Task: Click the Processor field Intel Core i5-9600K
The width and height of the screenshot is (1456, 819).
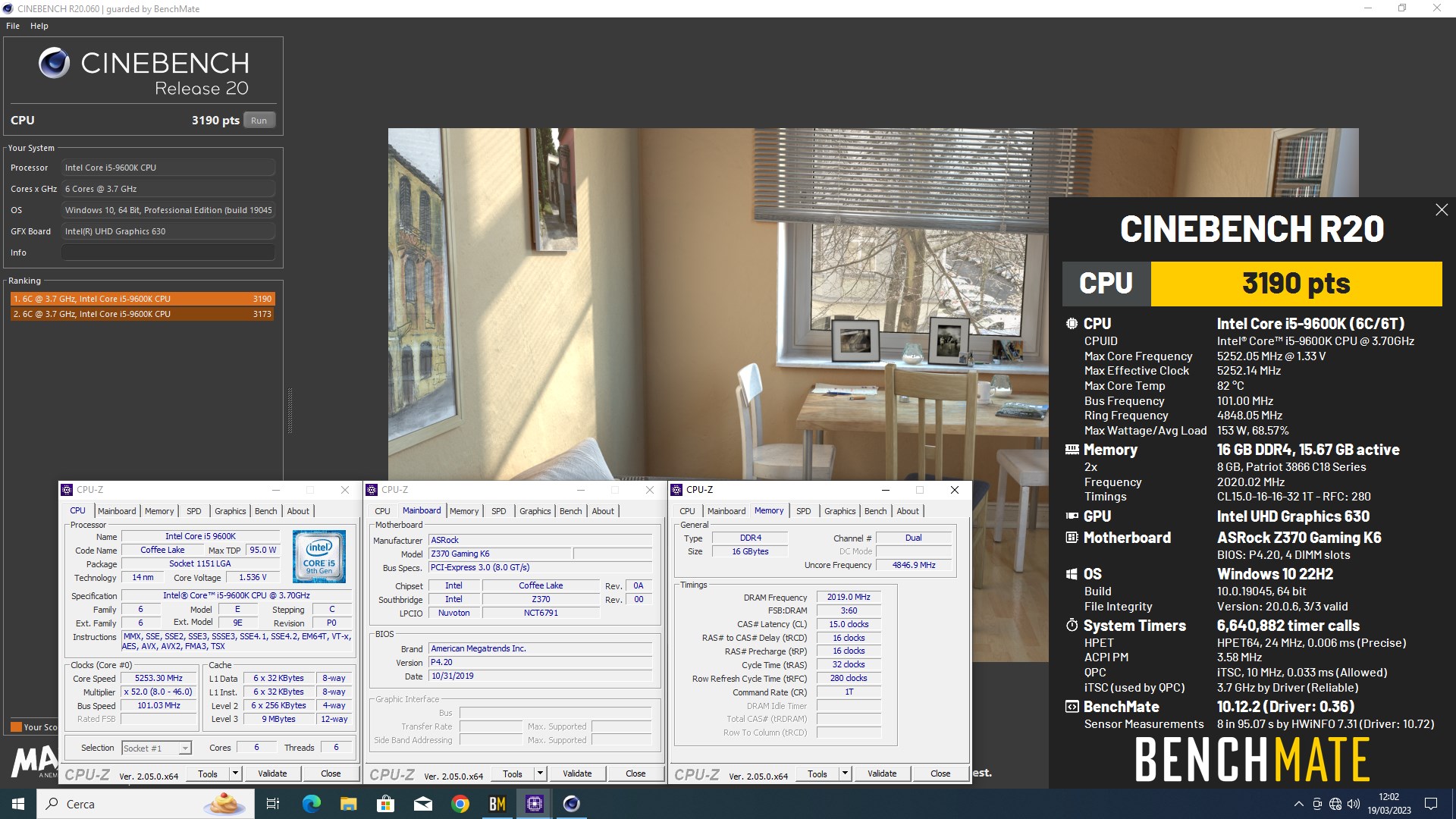Action: (x=168, y=168)
